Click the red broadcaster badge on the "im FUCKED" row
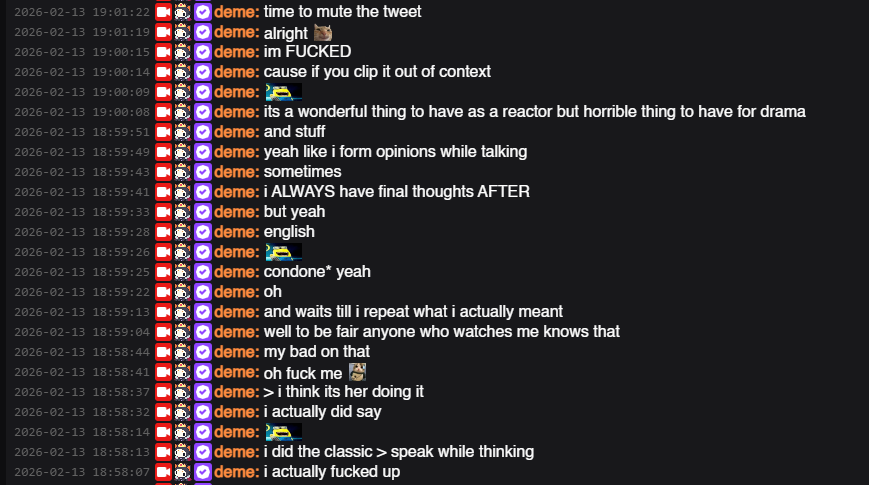Image resolution: width=869 pixels, height=485 pixels. [163, 52]
